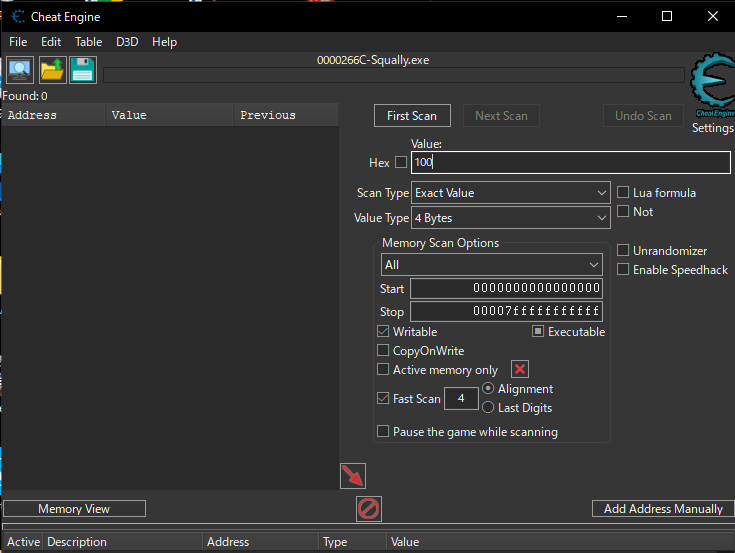This screenshot has height=553, width=735.
Task: Click the Next Scan button
Action: (501, 116)
